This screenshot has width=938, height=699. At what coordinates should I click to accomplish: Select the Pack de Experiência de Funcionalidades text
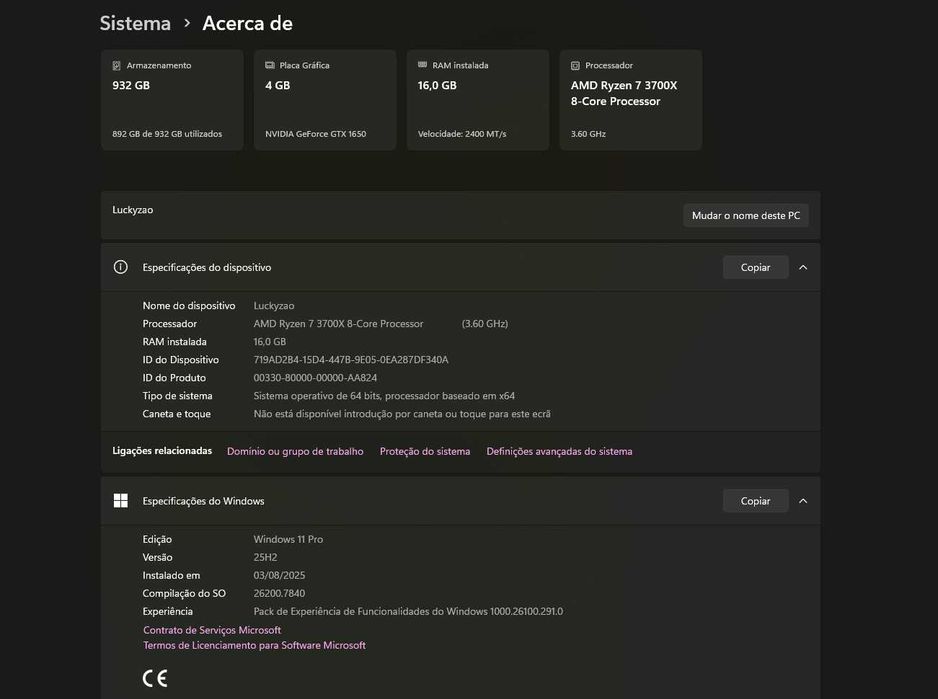point(408,611)
